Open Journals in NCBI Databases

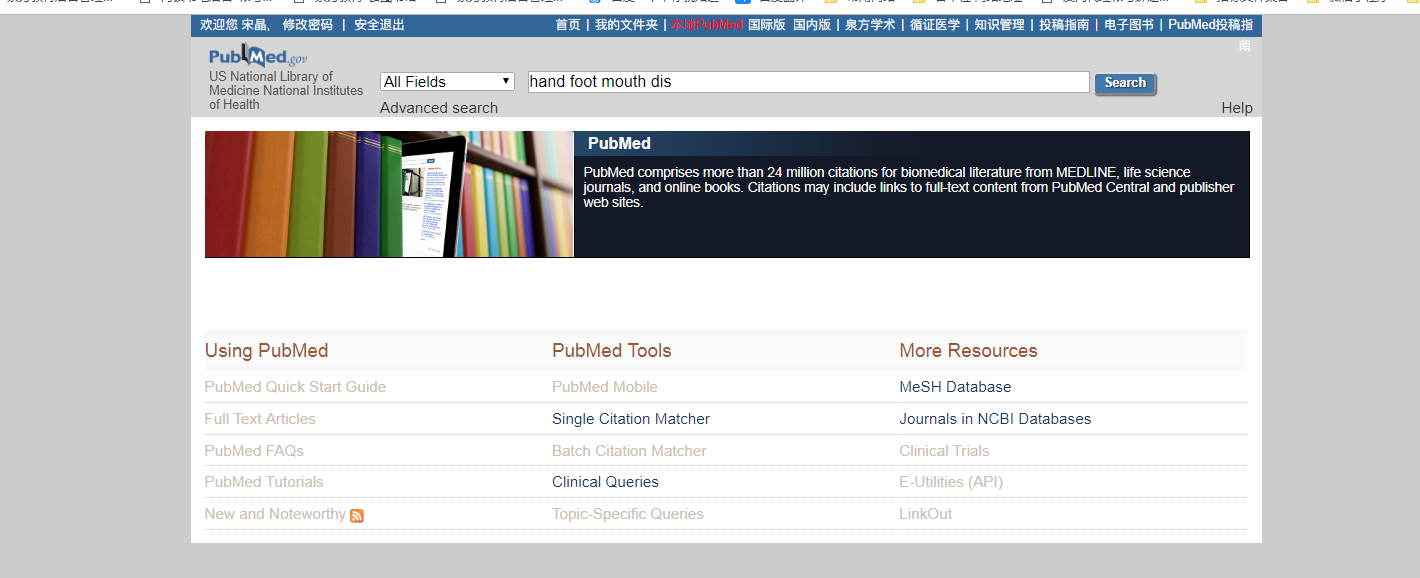coord(994,419)
